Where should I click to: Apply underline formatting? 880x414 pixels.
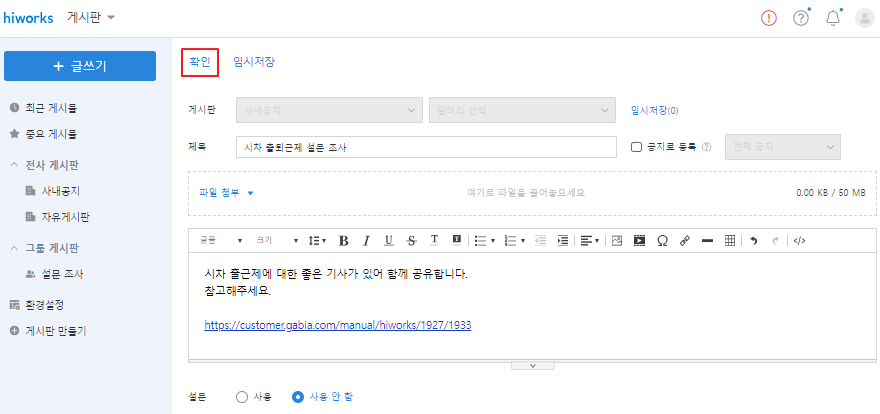click(388, 241)
